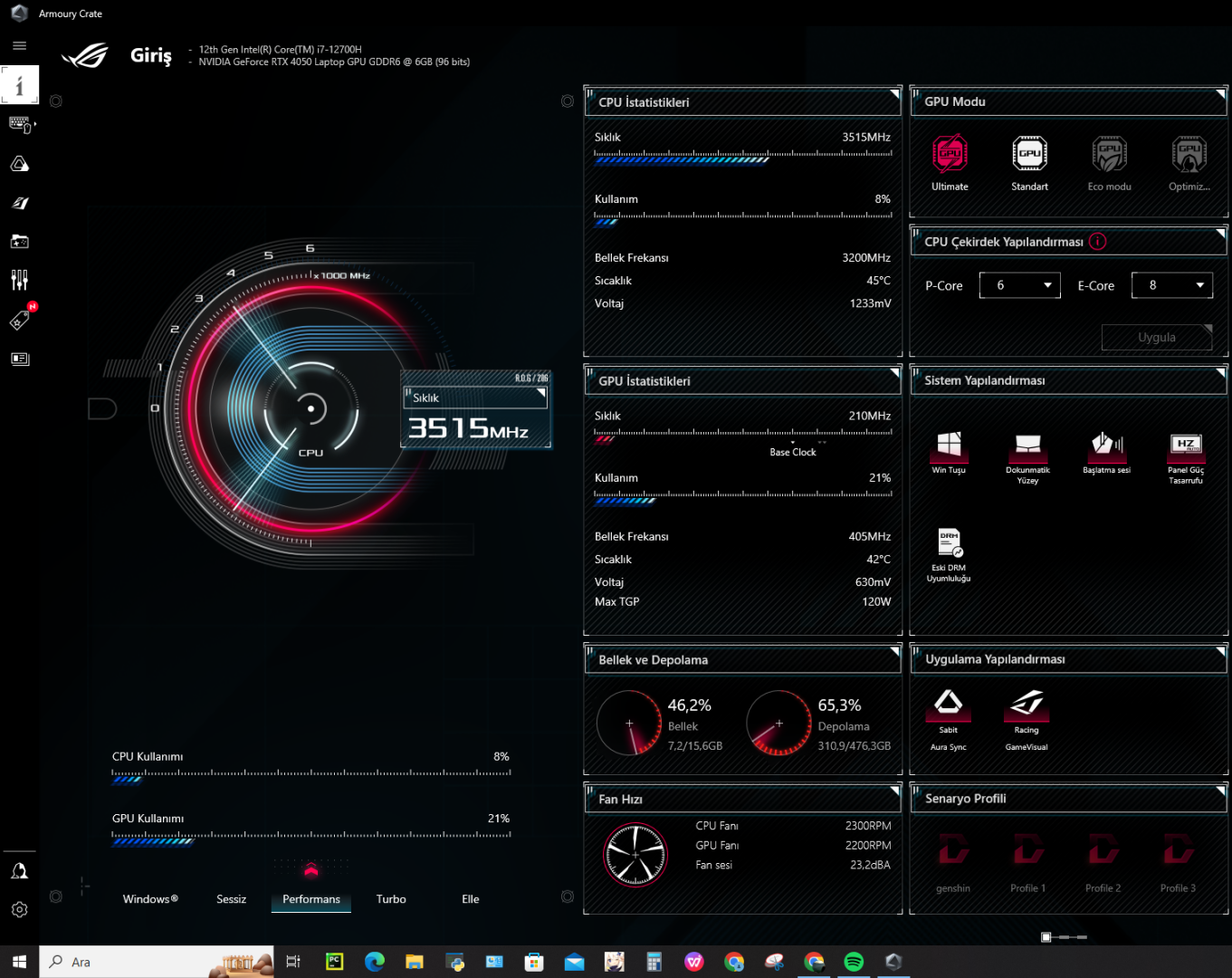Click the Sabit Aura Sync icon
The image size is (1232, 978).
pos(948,704)
